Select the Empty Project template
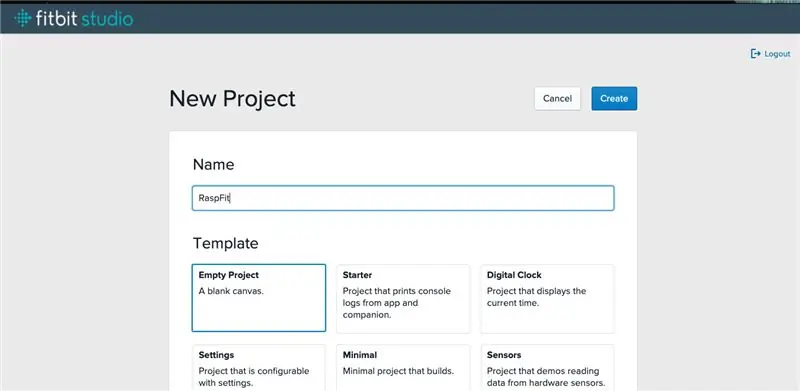Image resolution: width=800 pixels, height=391 pixels. 259,298
